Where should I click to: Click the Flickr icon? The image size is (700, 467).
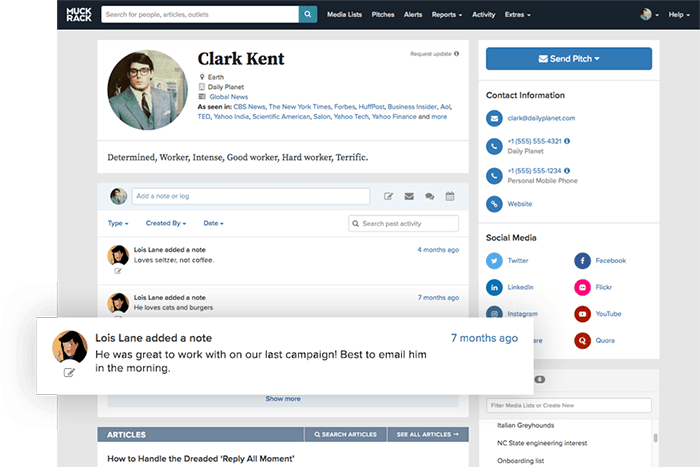pos(582,287)
